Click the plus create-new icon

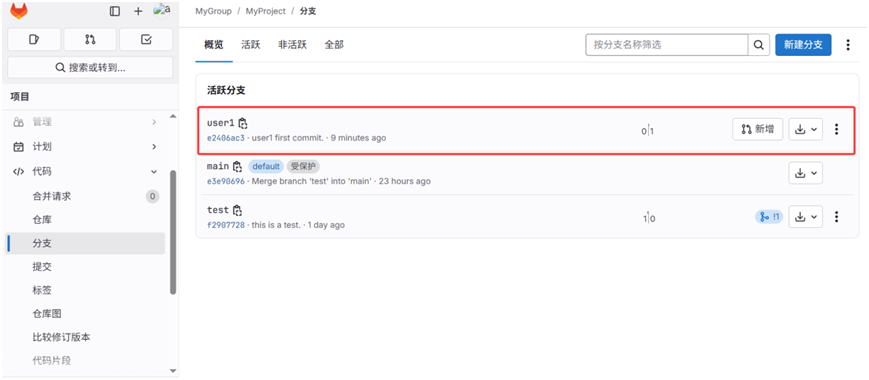tap(138, 11)
